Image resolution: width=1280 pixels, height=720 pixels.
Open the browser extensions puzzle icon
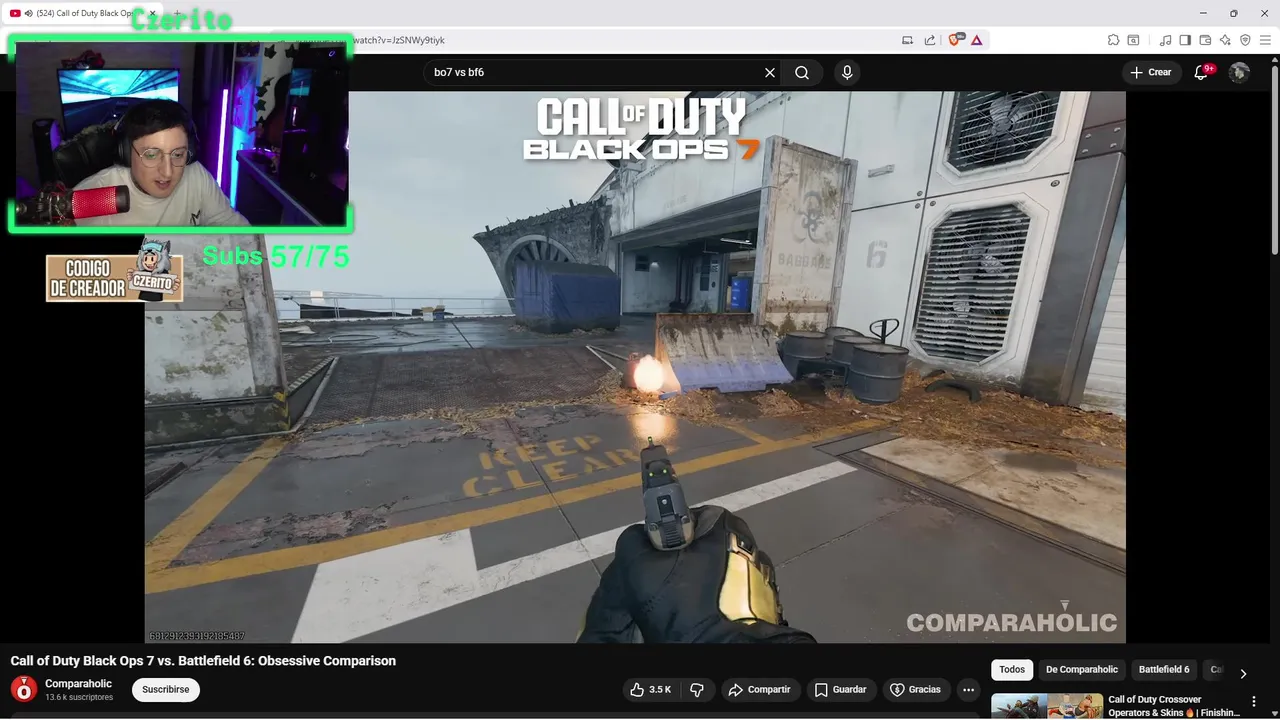pyautogui.click(x=1113, y=40)
